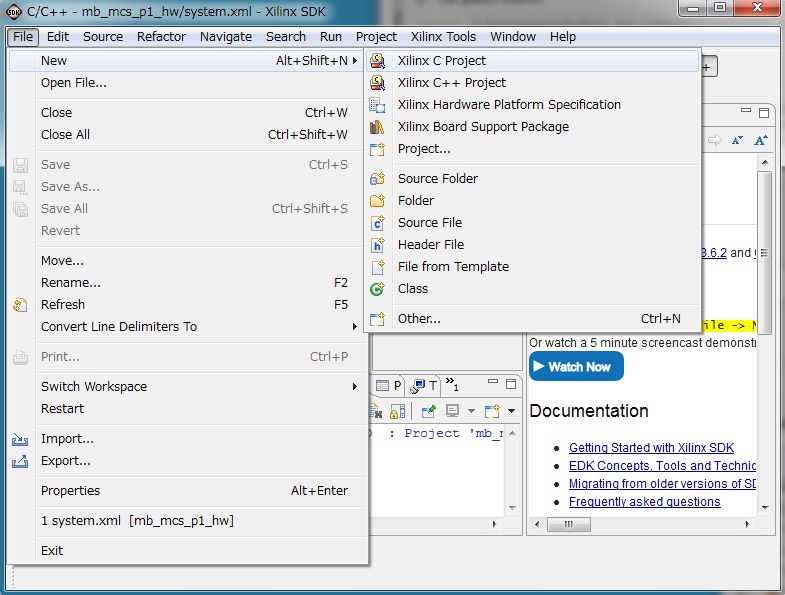Click the welcome page vertical scrollbar thumb

(x=764, y=253)
